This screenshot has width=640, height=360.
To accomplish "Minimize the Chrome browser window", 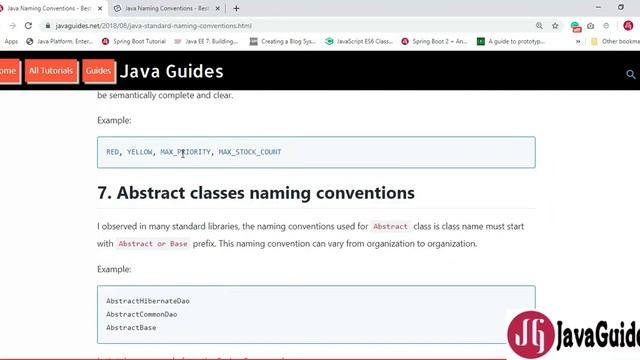I will click(x=598, y=7).
